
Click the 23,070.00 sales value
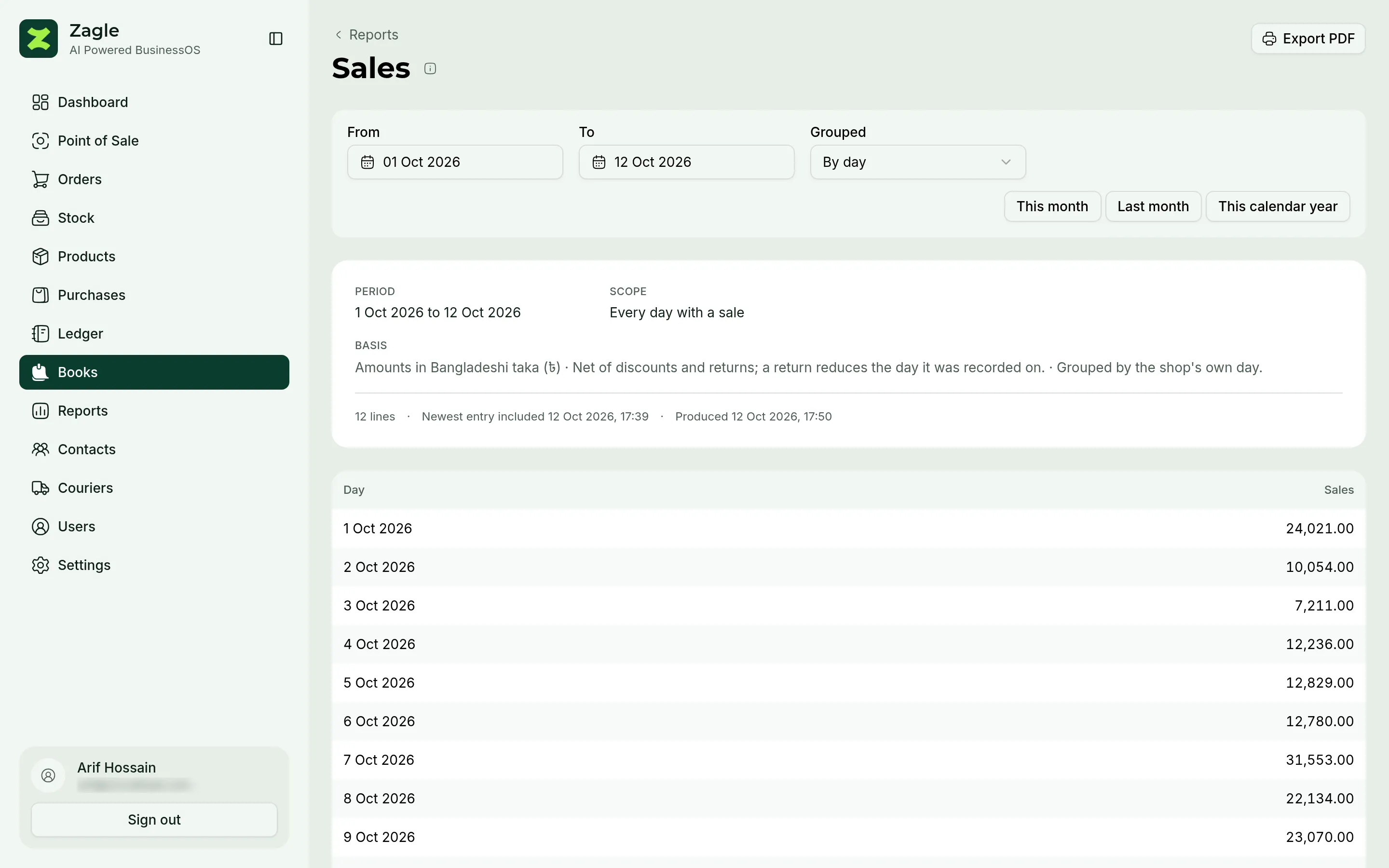click(x=1320, y=837)
